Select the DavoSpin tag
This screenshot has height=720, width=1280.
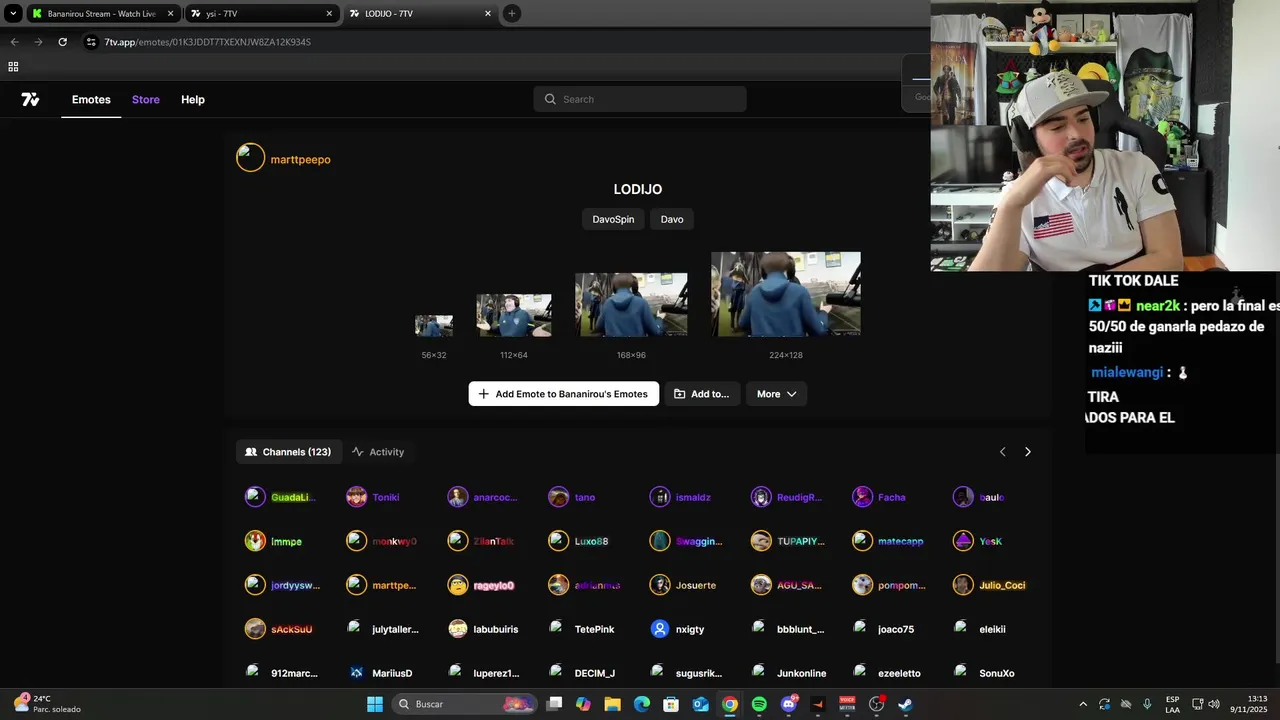[613, 219]
